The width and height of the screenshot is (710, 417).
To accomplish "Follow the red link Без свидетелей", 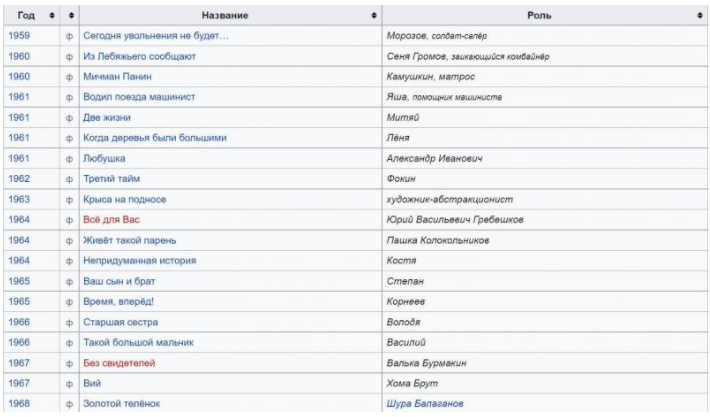I will [x=118, y=363].
